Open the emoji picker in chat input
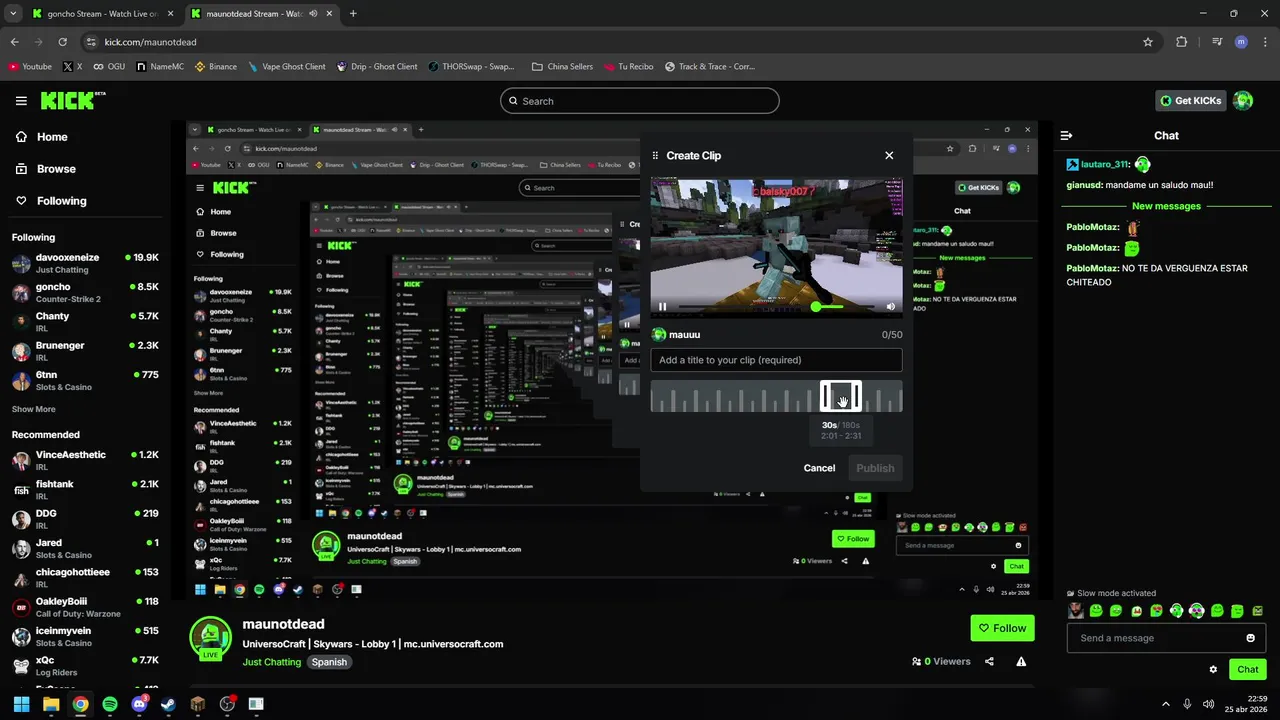The width and height of the screenshot is (1280, 720). point(1250,638)
